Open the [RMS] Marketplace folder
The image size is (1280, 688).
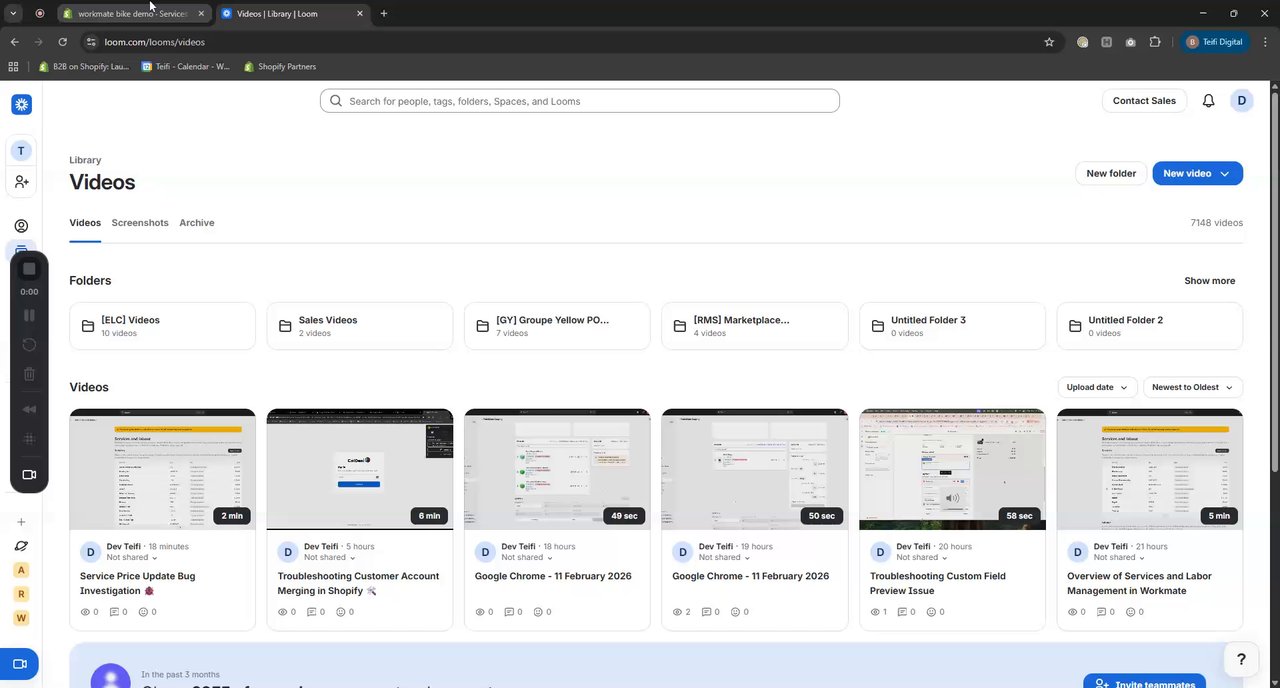click(x=755, y=326)
